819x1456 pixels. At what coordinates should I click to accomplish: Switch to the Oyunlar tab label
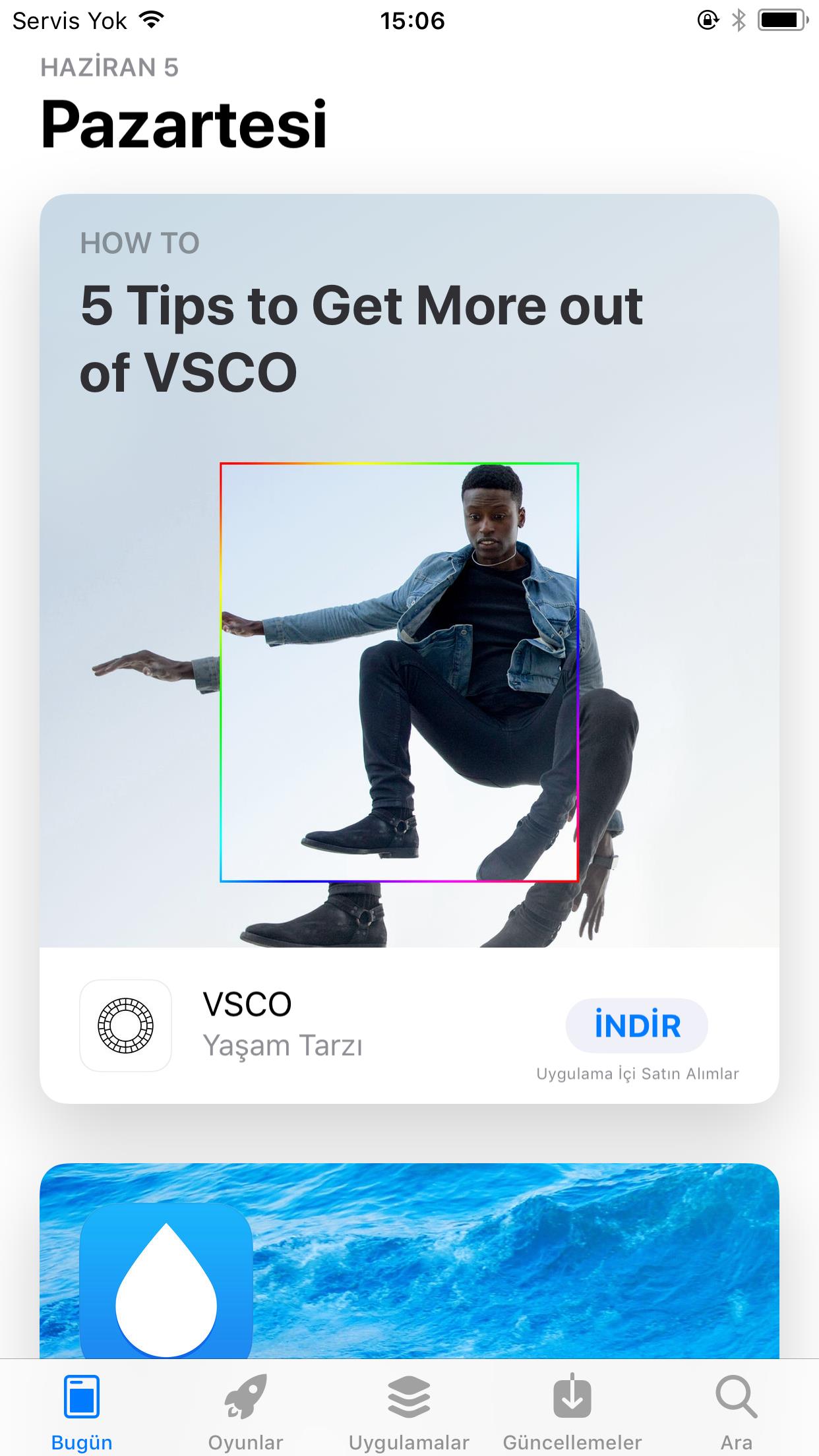click(x=245, y=1442)
